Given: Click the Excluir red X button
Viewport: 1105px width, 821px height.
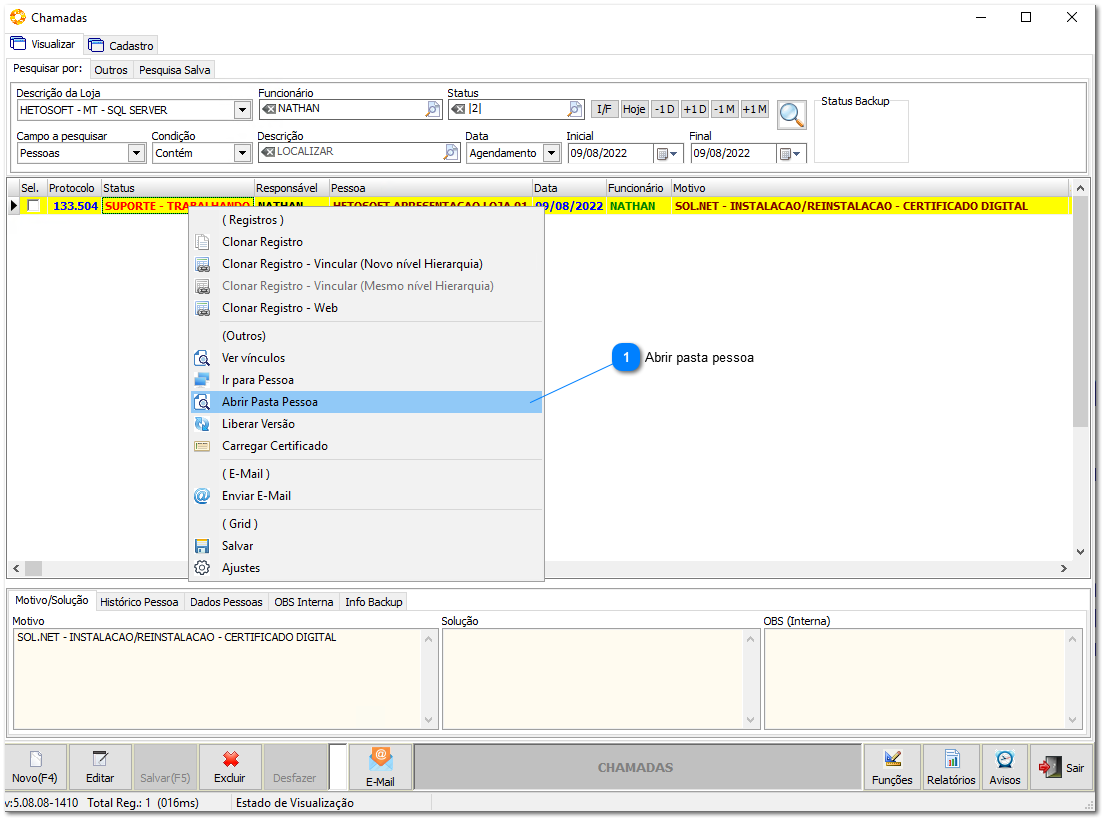Looking at the screenshot, I should click(230, 767).
